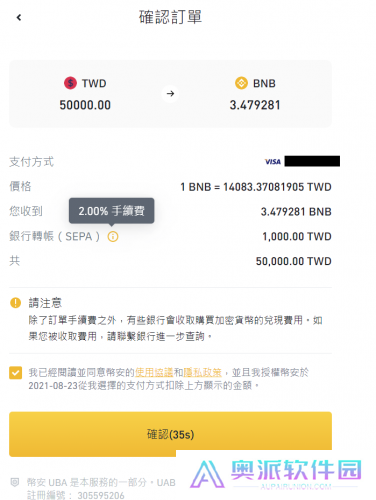The height and width of the screenshot is (500, 376).
Task: Click the 2.00% 手續費 tooltip
Action: point(111,211)
